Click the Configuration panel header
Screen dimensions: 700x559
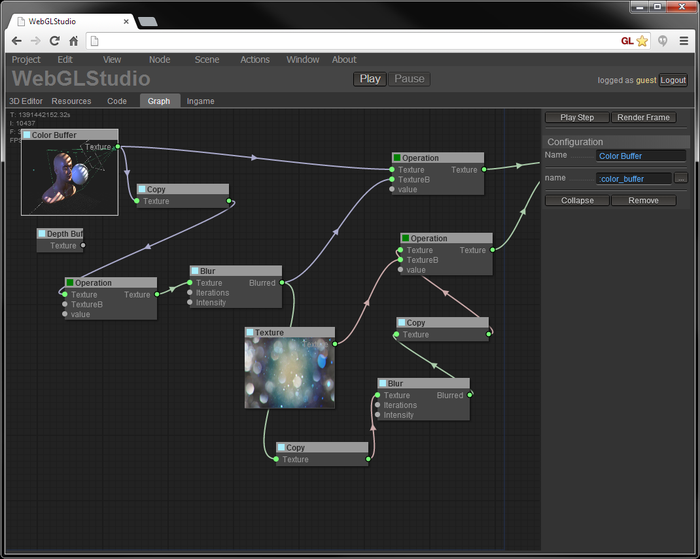coord(616,142)
